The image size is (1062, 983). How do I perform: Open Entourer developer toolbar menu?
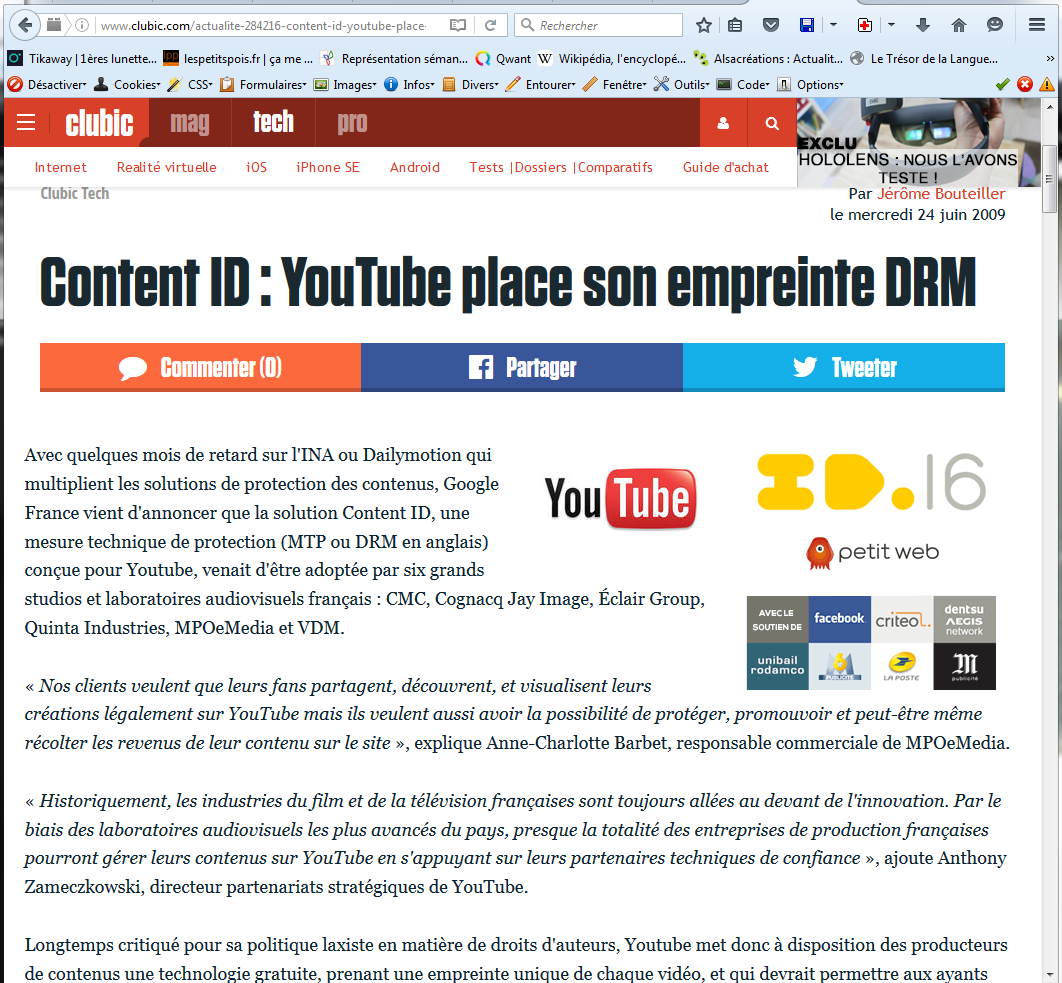pyautogui.click(x=540, y=85)
